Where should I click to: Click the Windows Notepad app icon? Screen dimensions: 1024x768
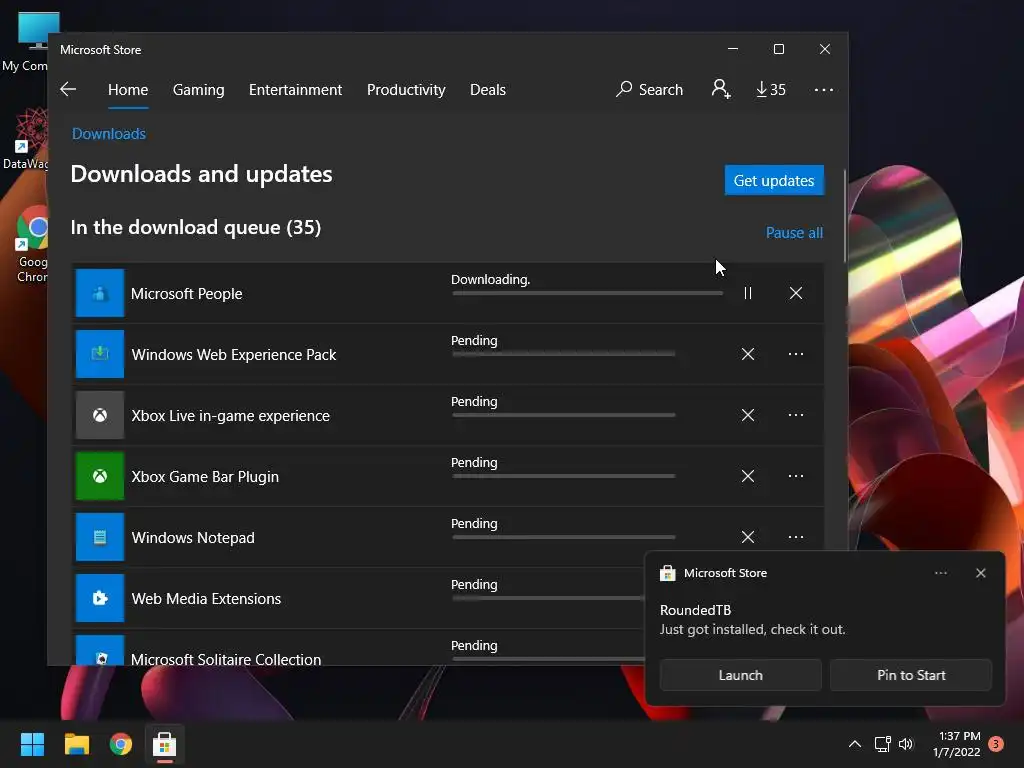tap(100, 537)
